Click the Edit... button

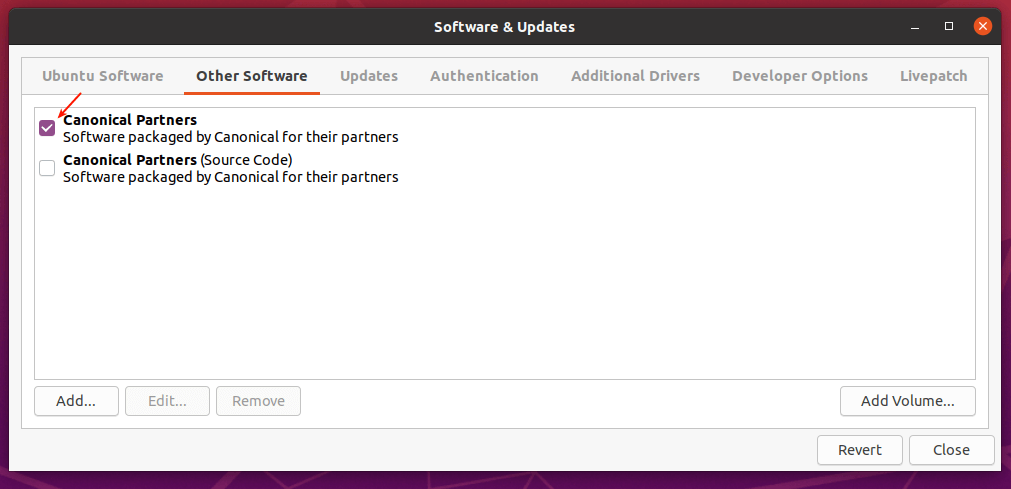pyautogui.click(x=167, y=401)
